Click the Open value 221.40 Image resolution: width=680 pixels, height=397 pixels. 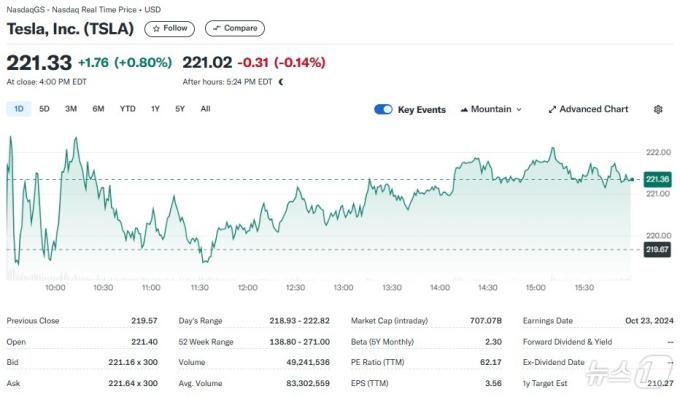point(144,342)
